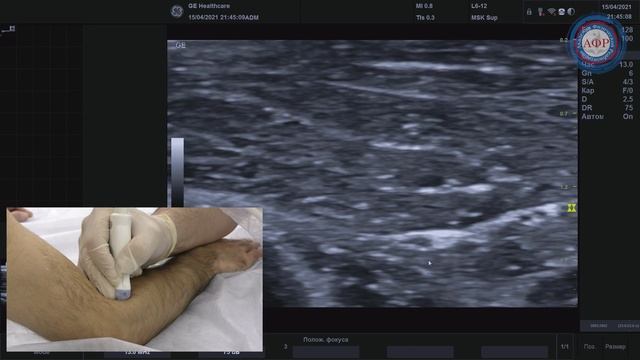Viewport: 640px width, 360px height.
Task: Click the 'MSK Sup' preset label
Action: [484, 18]
